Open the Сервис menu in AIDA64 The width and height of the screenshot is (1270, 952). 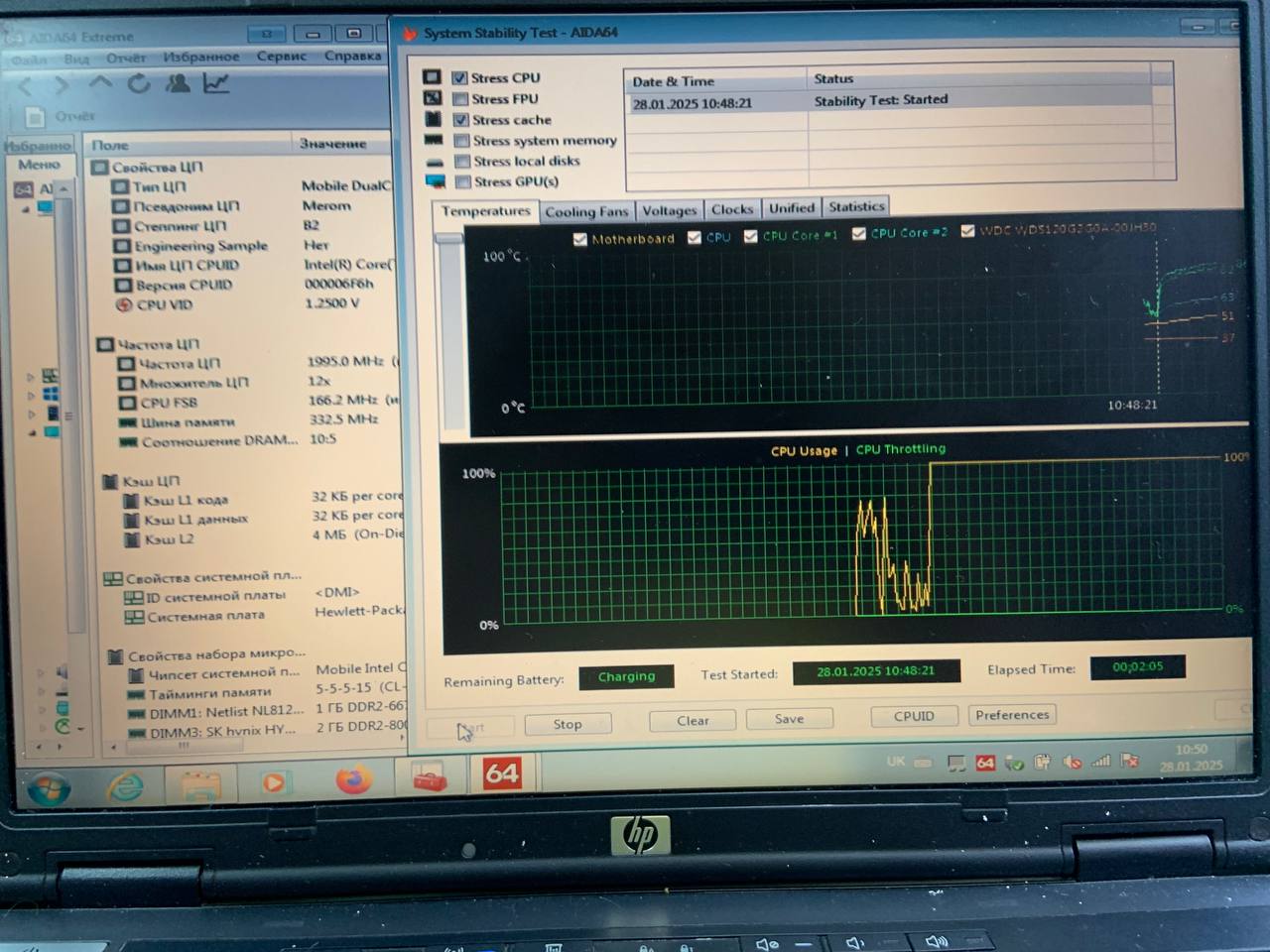click(282, 57)
